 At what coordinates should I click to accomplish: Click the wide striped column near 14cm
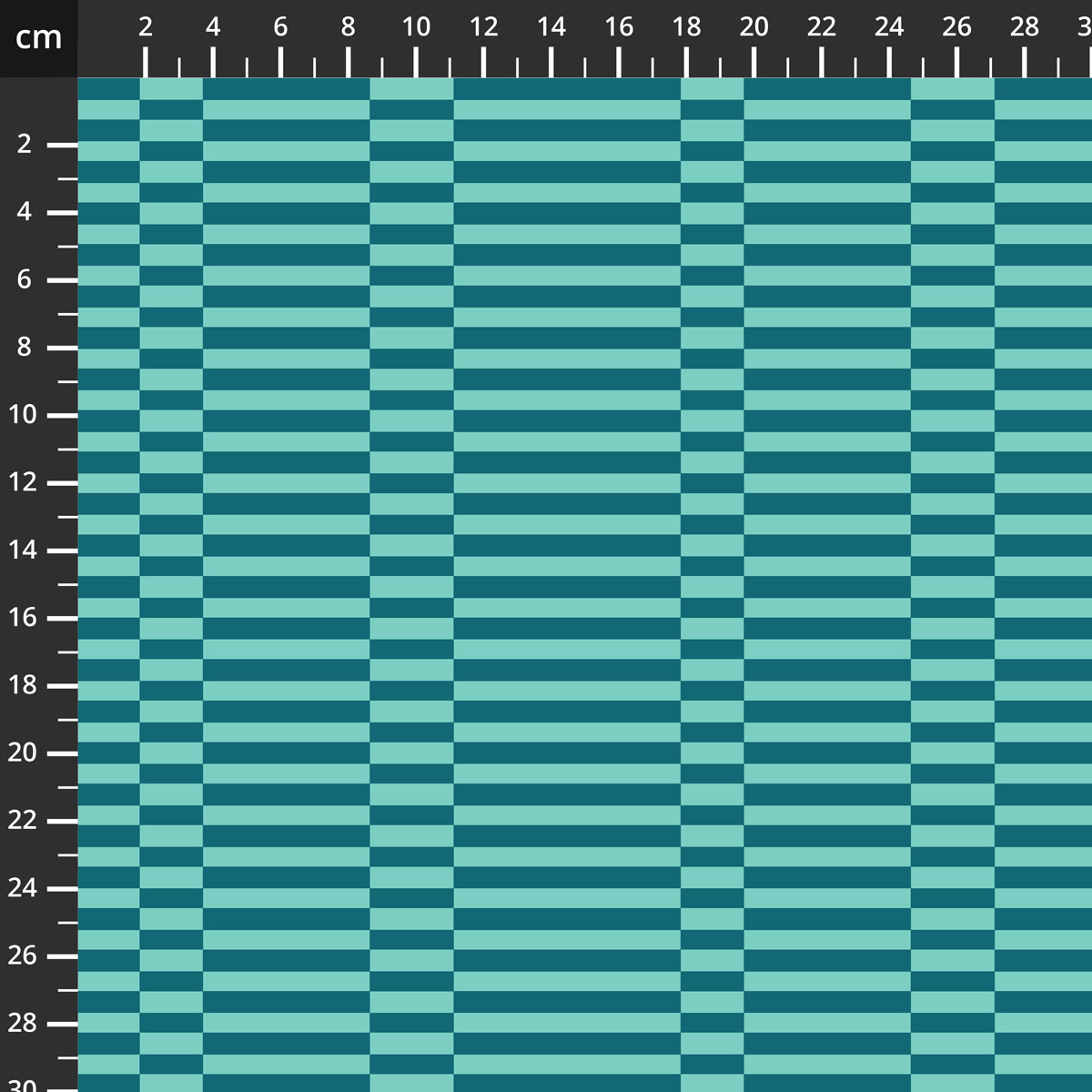[564, 546]
